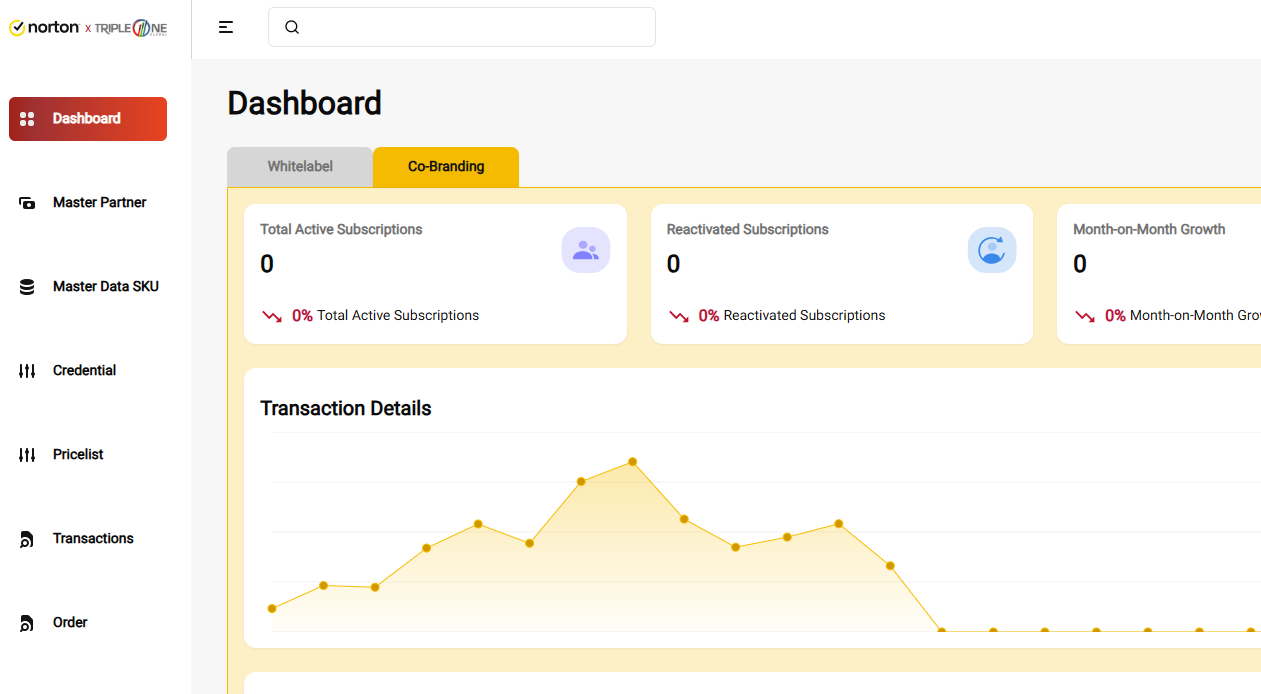Image resolution: width=1261 pixels, height=694 pixels.
Task: Click the Reactivated Subscriptions card title
Action: (748, 230)
